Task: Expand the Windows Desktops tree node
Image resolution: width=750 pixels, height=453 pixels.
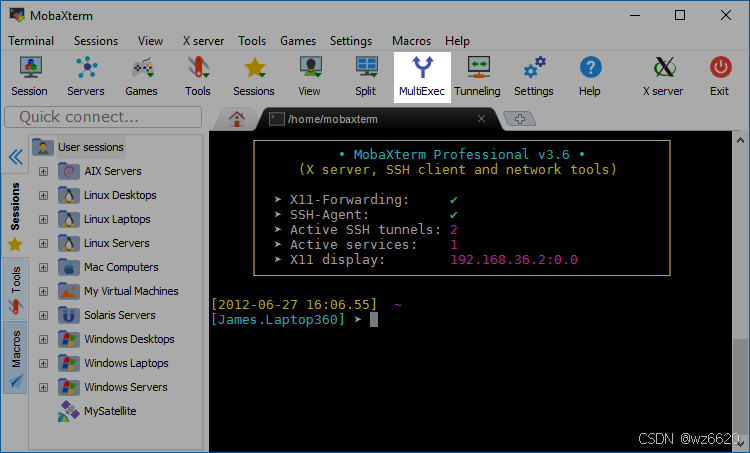Action: [44, 339]
